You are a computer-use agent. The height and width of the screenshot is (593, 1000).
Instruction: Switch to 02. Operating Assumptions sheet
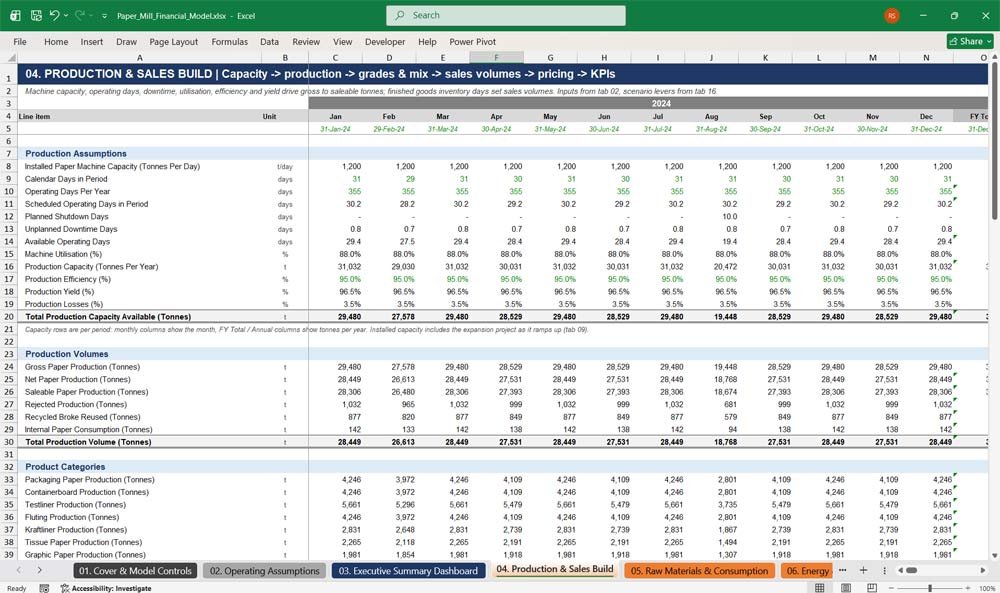tap(265, 571)
